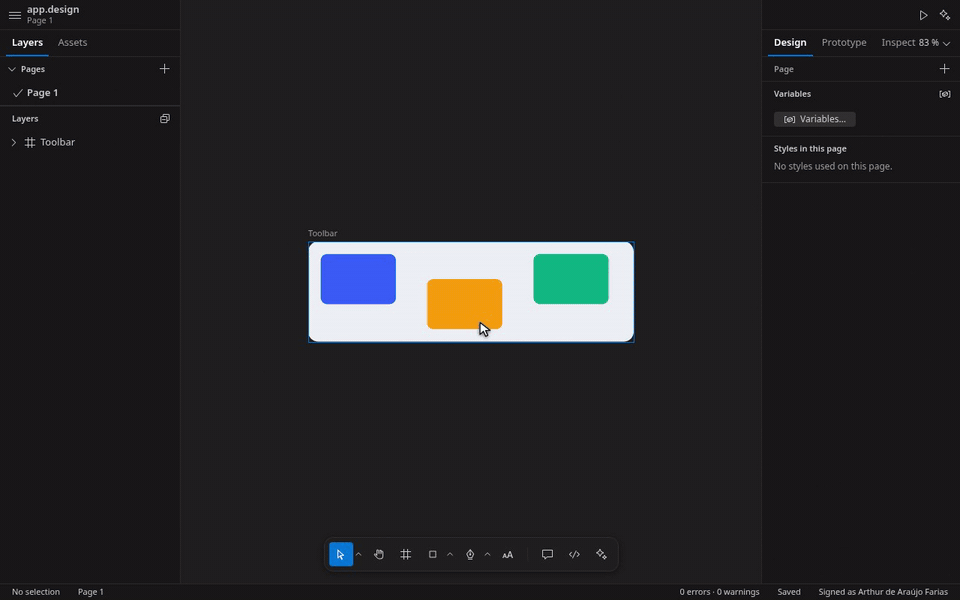
Task: Select the Rectangle shape tool
Action: (432, 554)
